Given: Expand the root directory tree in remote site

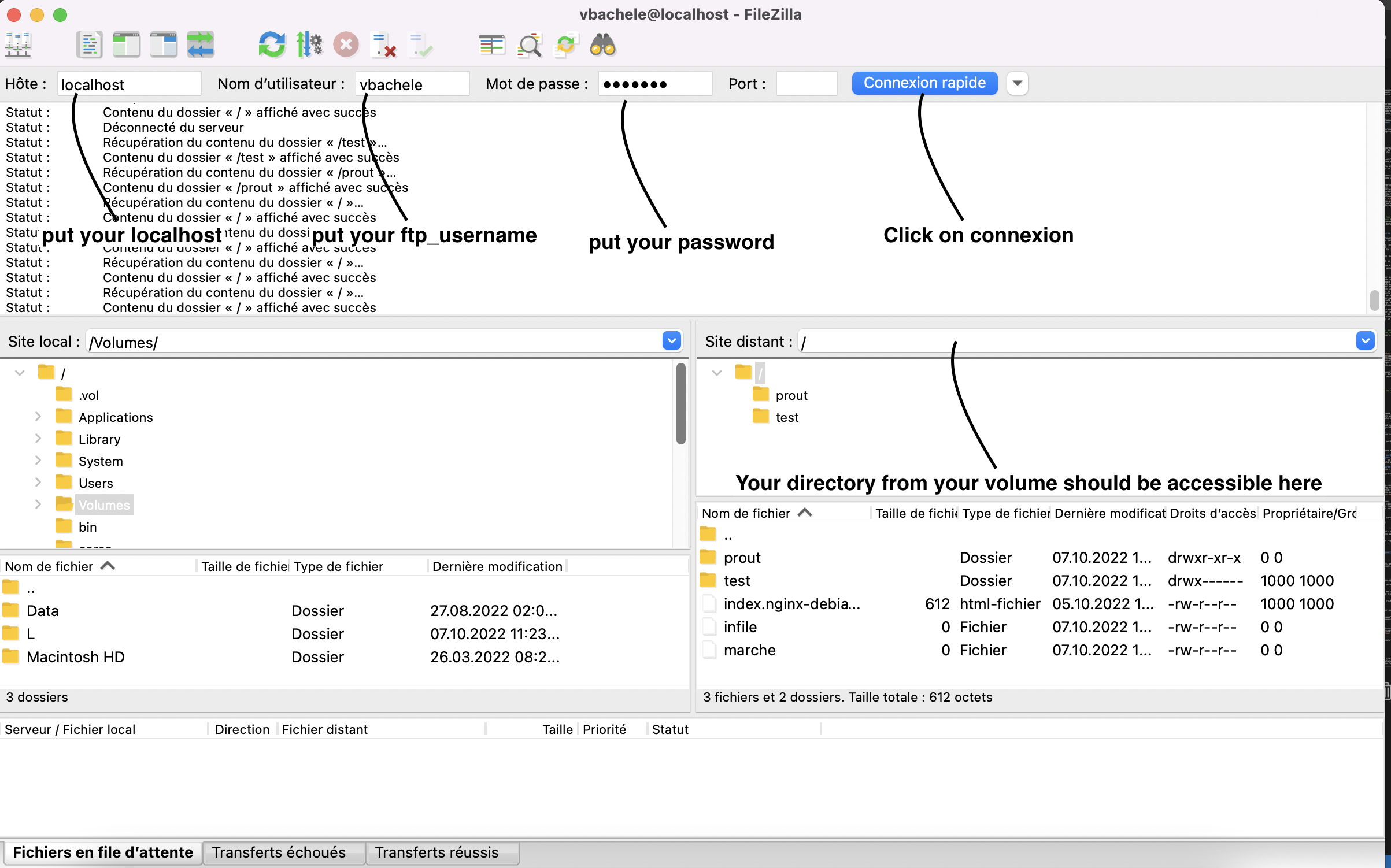Looking at the screenshot, I should [717, 372].
